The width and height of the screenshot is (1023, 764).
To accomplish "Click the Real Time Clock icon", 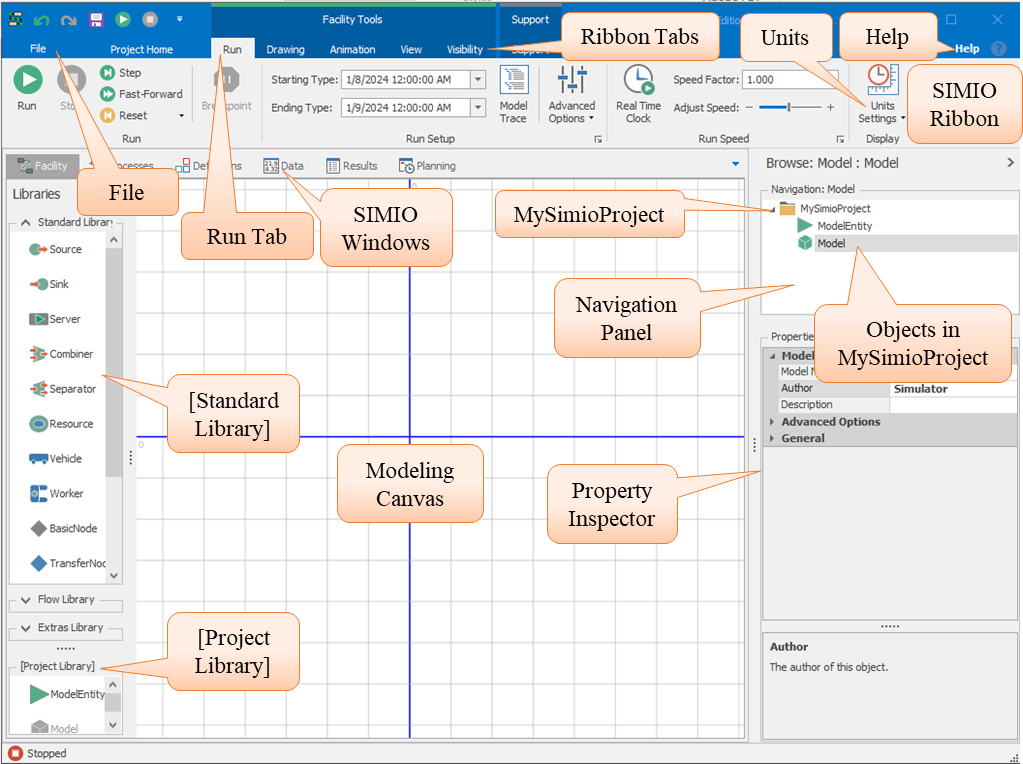I will pyautogui.click(x=638, y=80).
